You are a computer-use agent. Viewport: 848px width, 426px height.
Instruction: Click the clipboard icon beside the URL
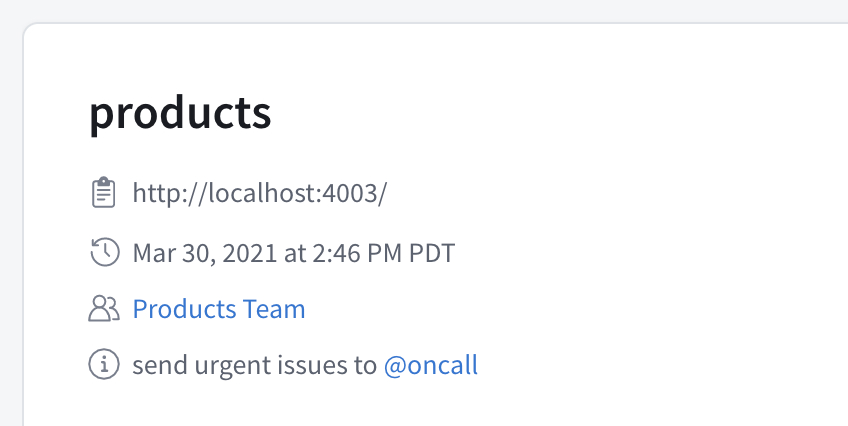tap(102, 193)
